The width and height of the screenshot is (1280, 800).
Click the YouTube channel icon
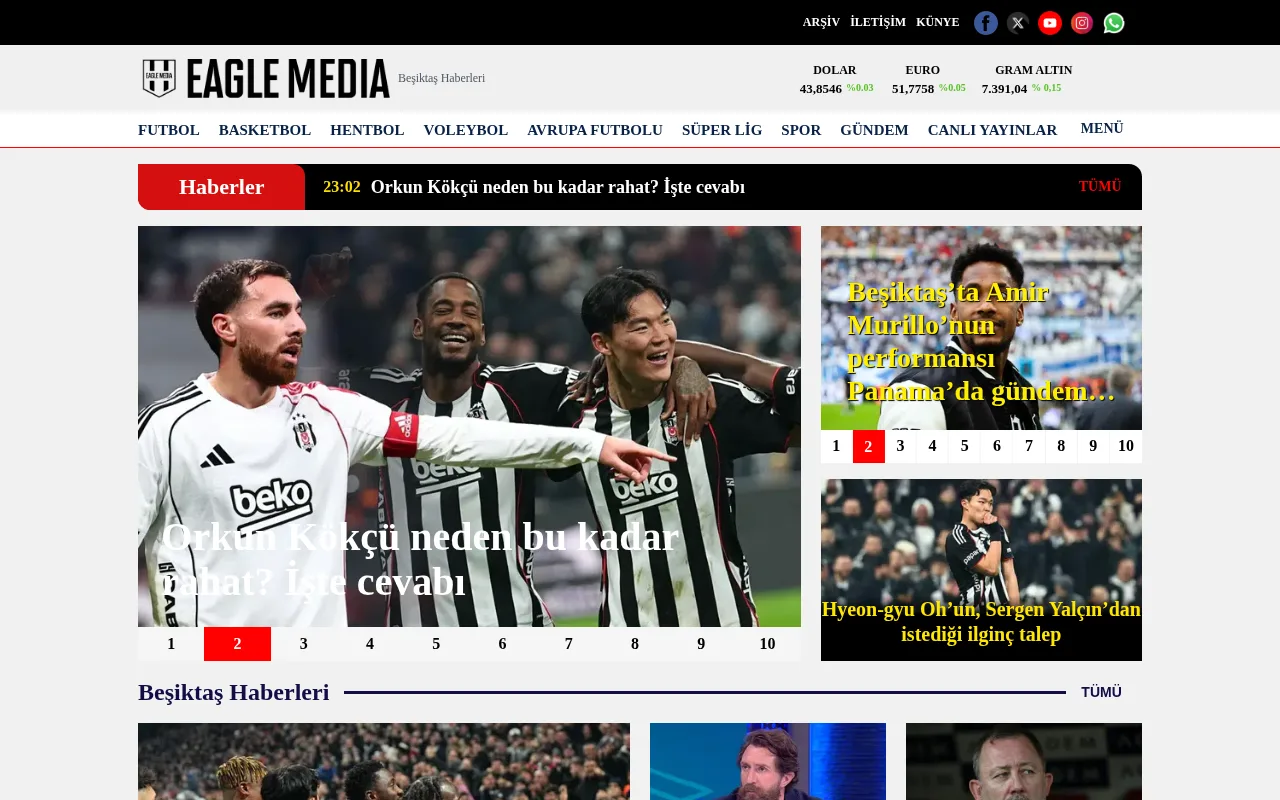[1050, 22]
